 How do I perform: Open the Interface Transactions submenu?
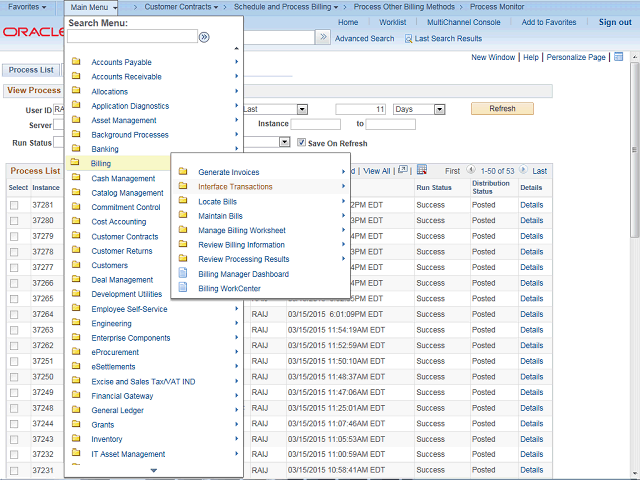pyautogui.click(x=235, y=187)
